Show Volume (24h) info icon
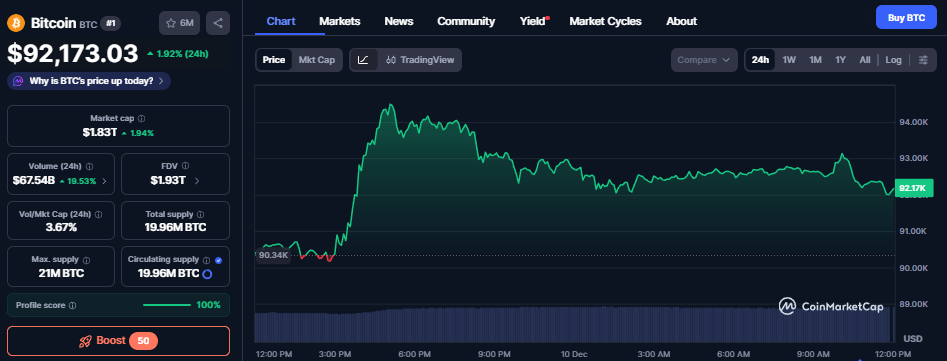The height and width of the screenshot is (361, 947). (89, 166)
